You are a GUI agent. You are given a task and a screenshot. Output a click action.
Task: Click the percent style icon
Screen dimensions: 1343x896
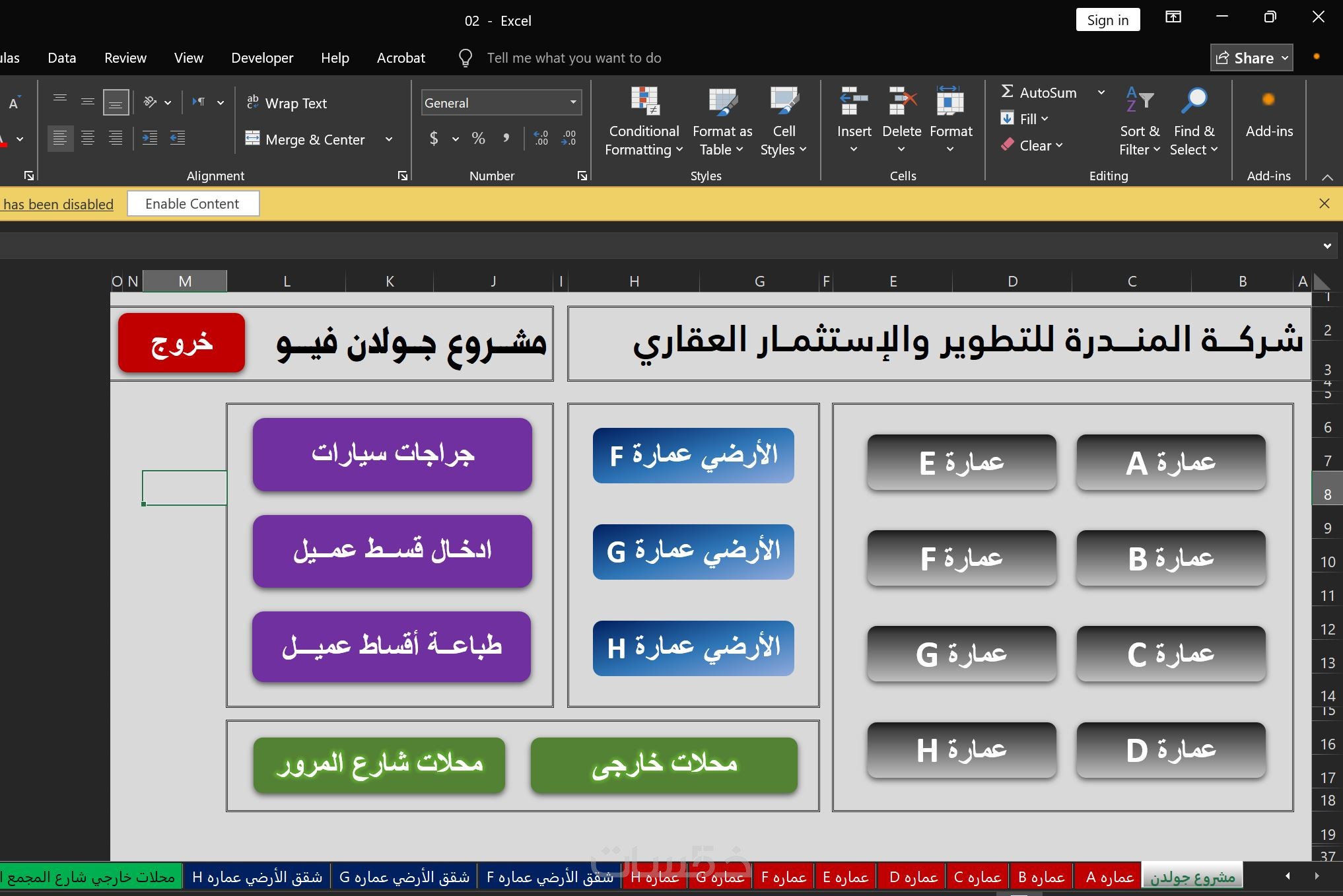pos(478,139)
